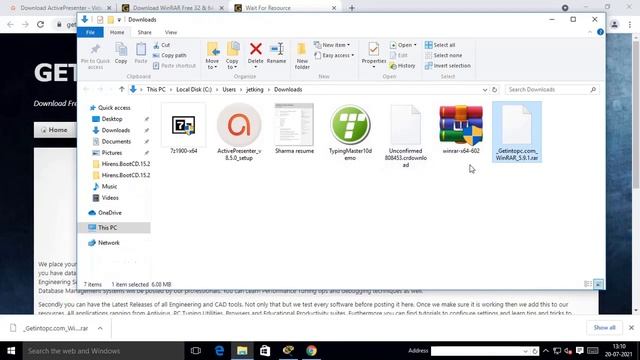Open Microsoft Edge from taskbar
The width and height of the screenshot is (640, 360).
coord(219,351)
